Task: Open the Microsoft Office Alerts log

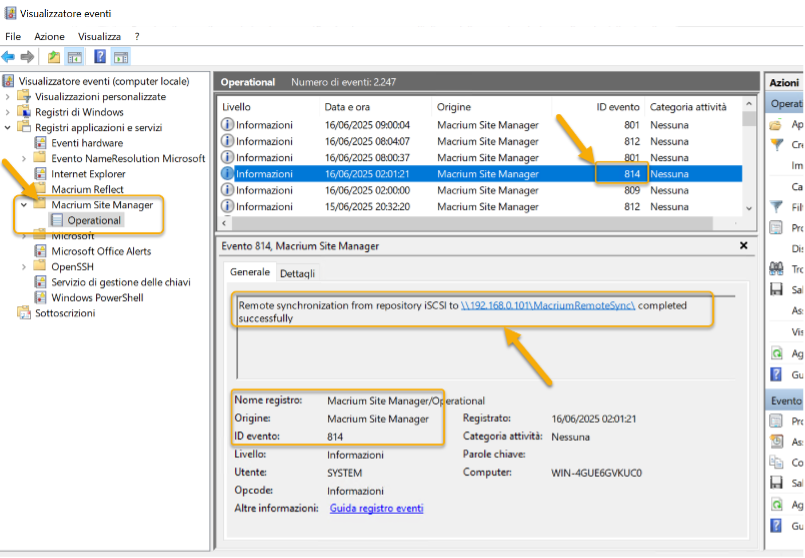Action: tap(101, 251)
